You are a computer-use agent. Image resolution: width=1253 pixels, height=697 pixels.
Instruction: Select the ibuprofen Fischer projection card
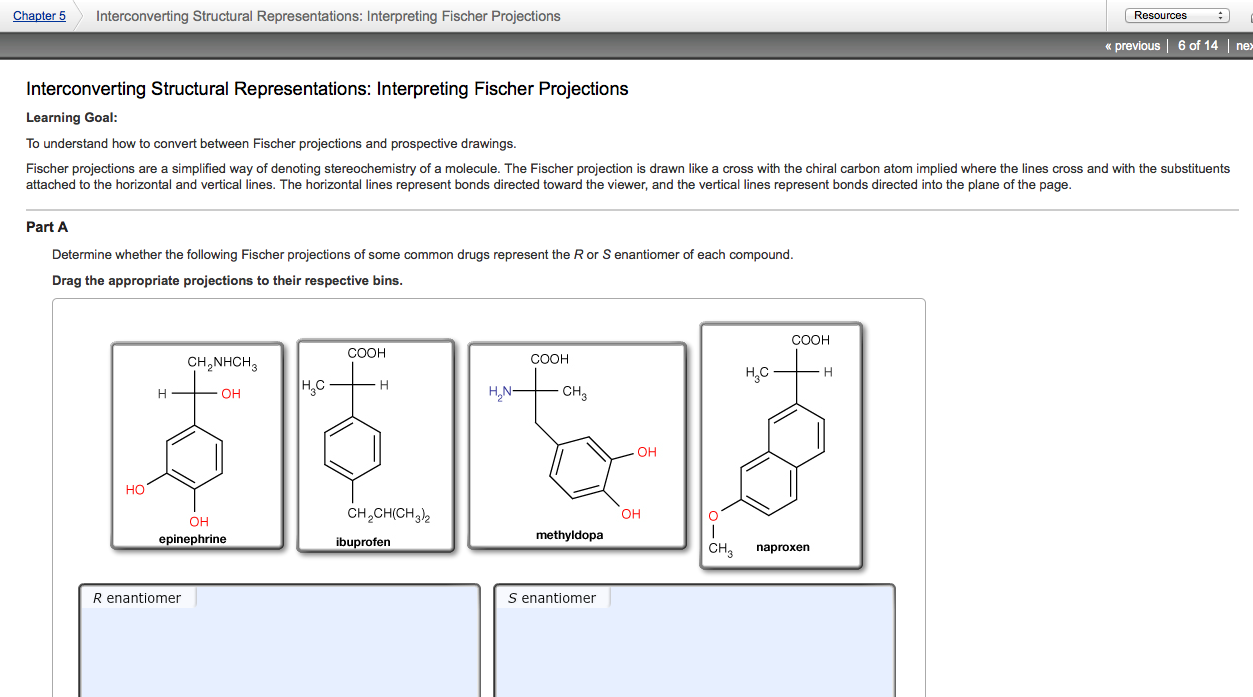point(375,445)
